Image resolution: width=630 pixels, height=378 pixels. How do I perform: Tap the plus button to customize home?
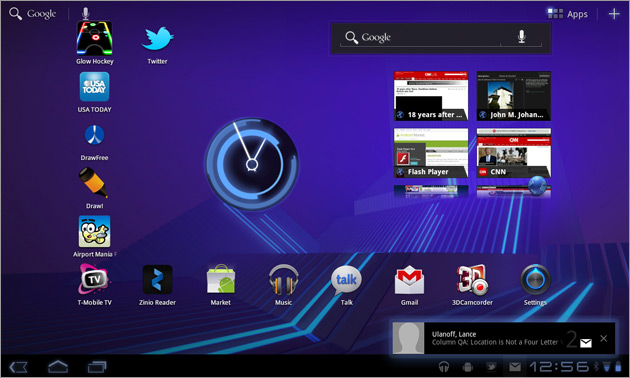click(x=614, y=14)
